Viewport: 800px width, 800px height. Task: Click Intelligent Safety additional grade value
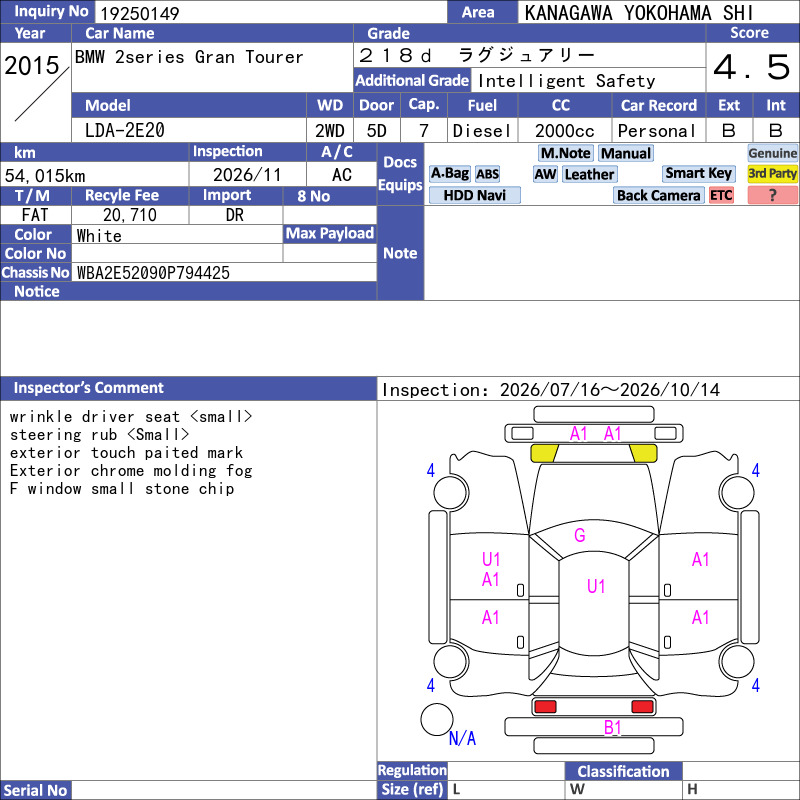(x=566, y=81)
